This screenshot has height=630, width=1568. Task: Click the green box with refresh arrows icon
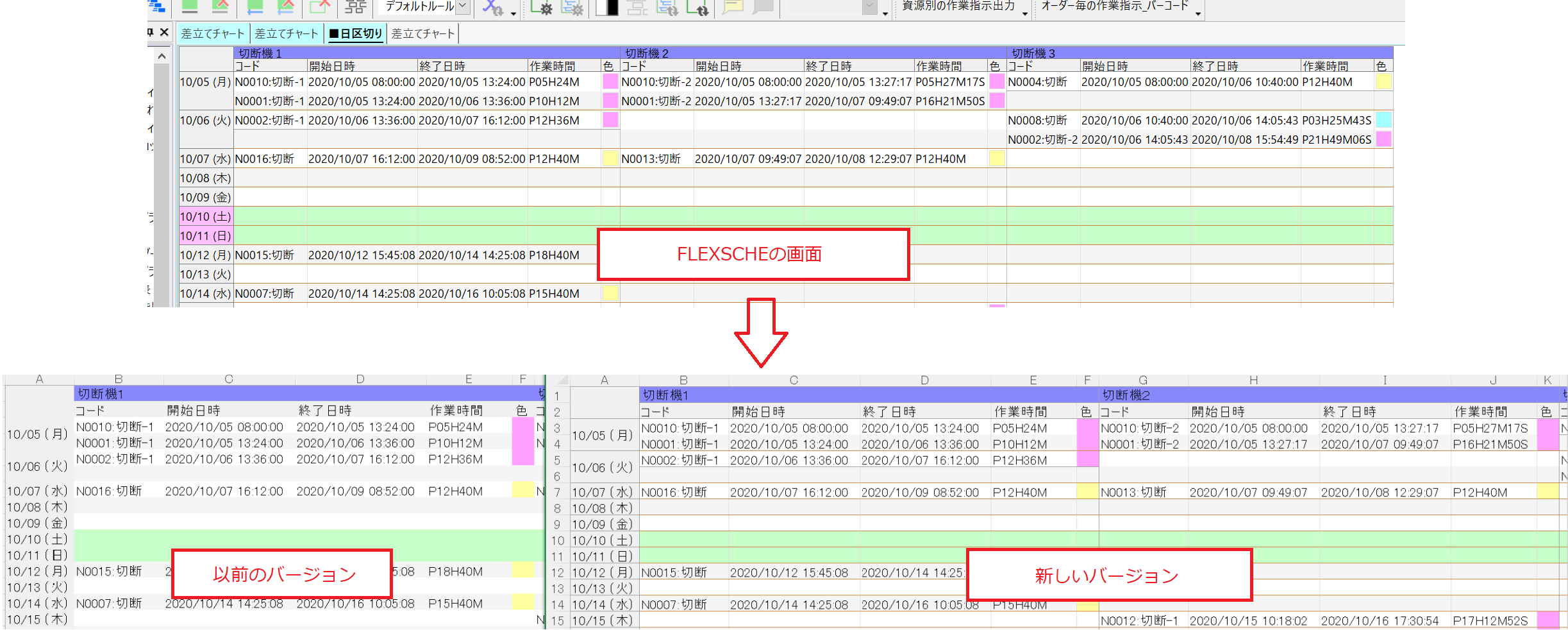click(697, 7)
